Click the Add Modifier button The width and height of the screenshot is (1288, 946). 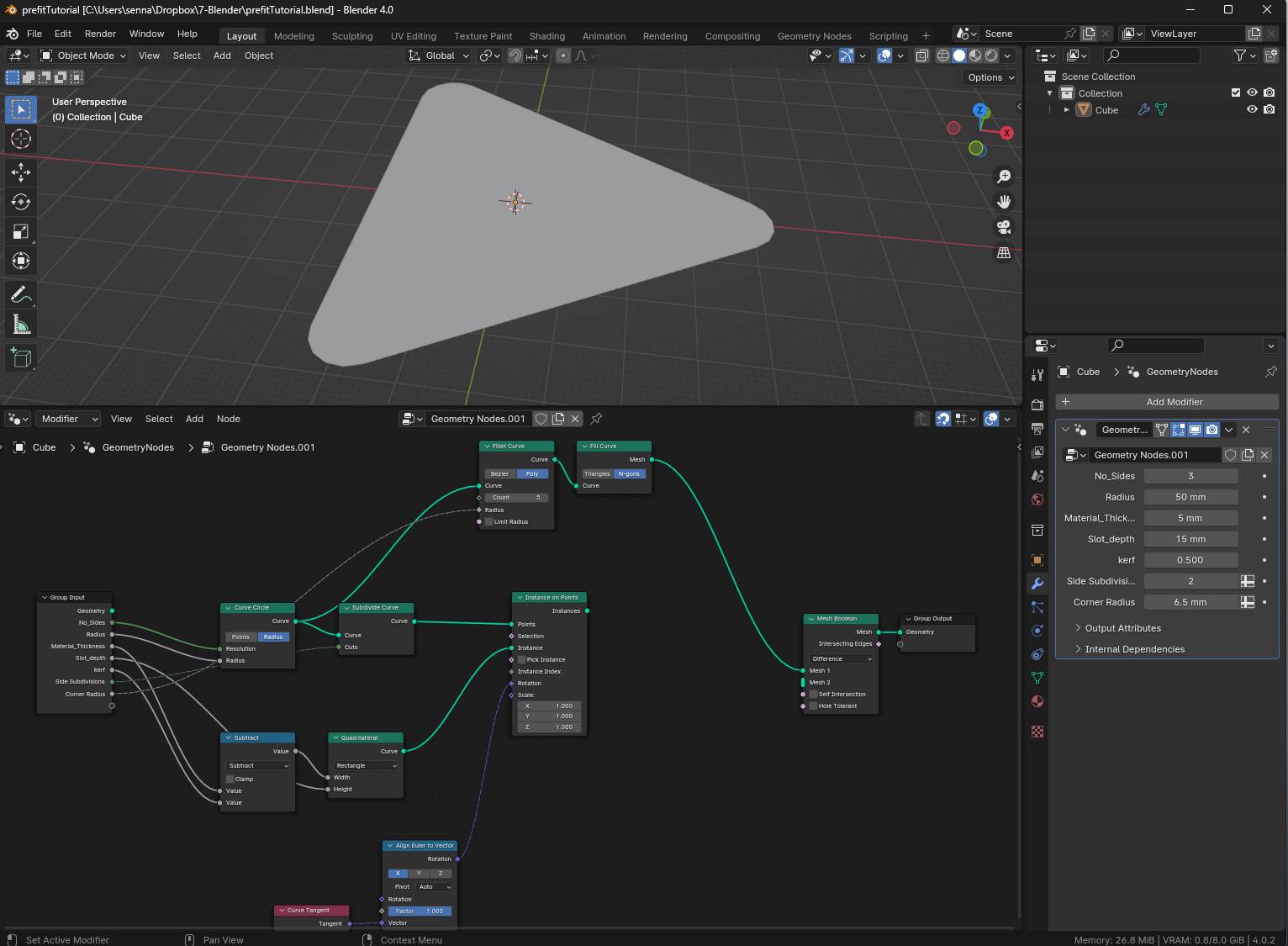tap(1174, 402)
